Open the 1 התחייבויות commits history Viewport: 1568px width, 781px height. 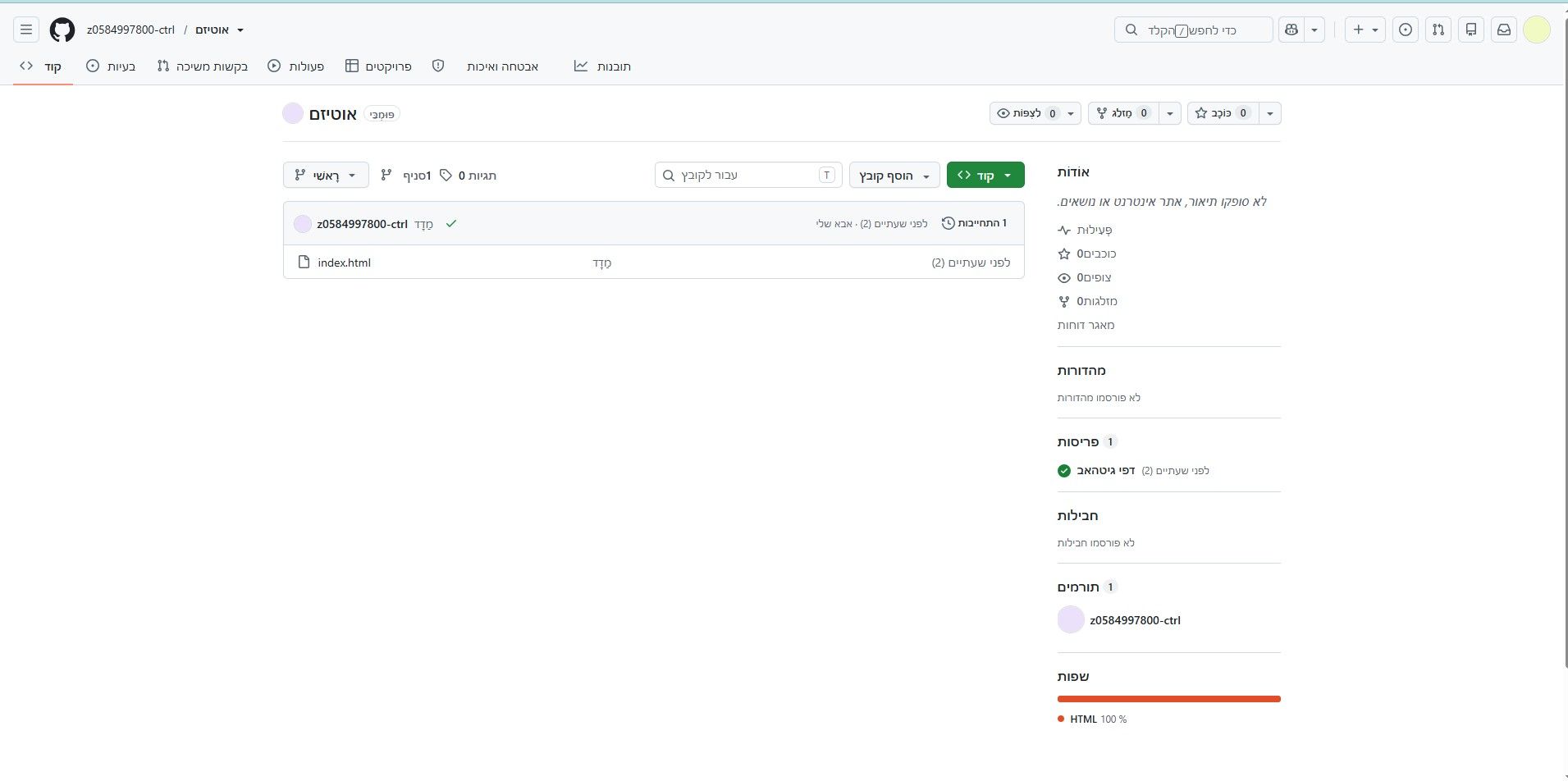coord(974,223)
